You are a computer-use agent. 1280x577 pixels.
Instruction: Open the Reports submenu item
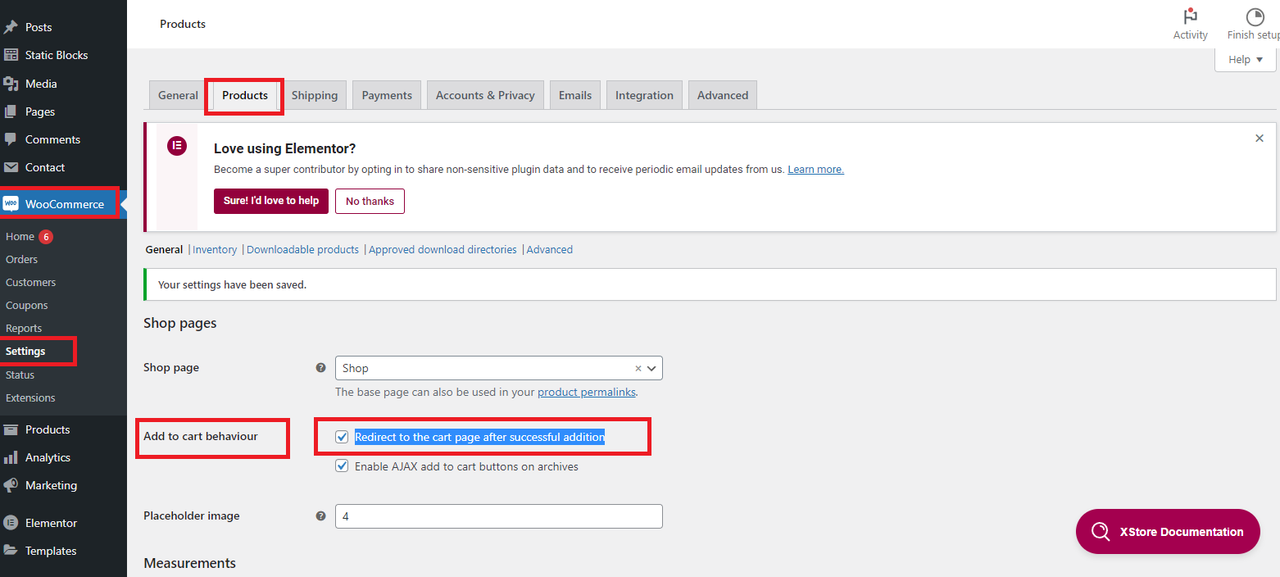coord(24,329)
